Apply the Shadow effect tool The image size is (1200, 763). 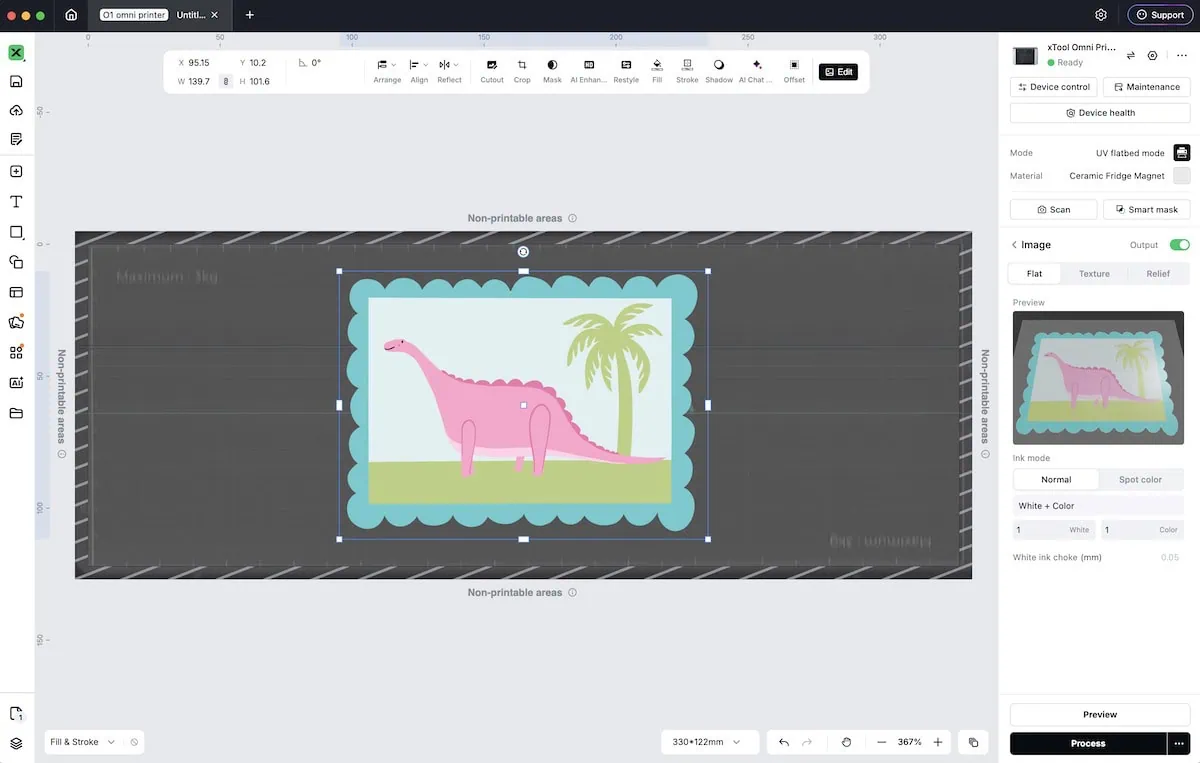(x=719, y=71)
